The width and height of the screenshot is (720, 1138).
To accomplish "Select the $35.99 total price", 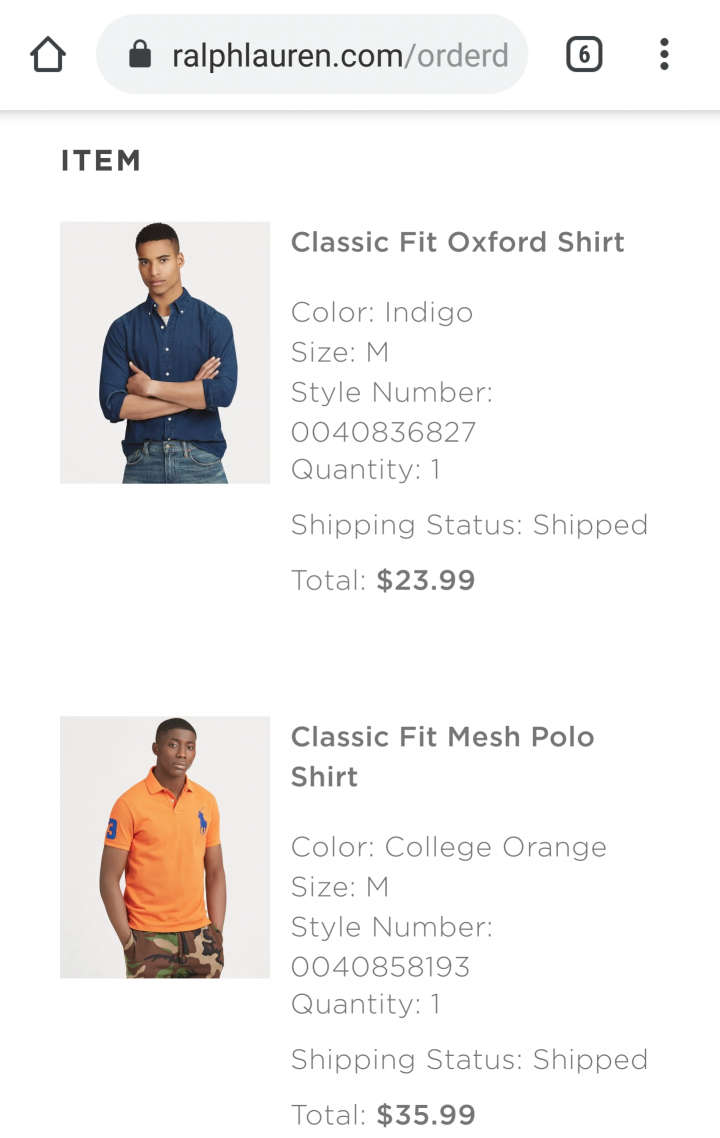I will tap(425, 1115).
